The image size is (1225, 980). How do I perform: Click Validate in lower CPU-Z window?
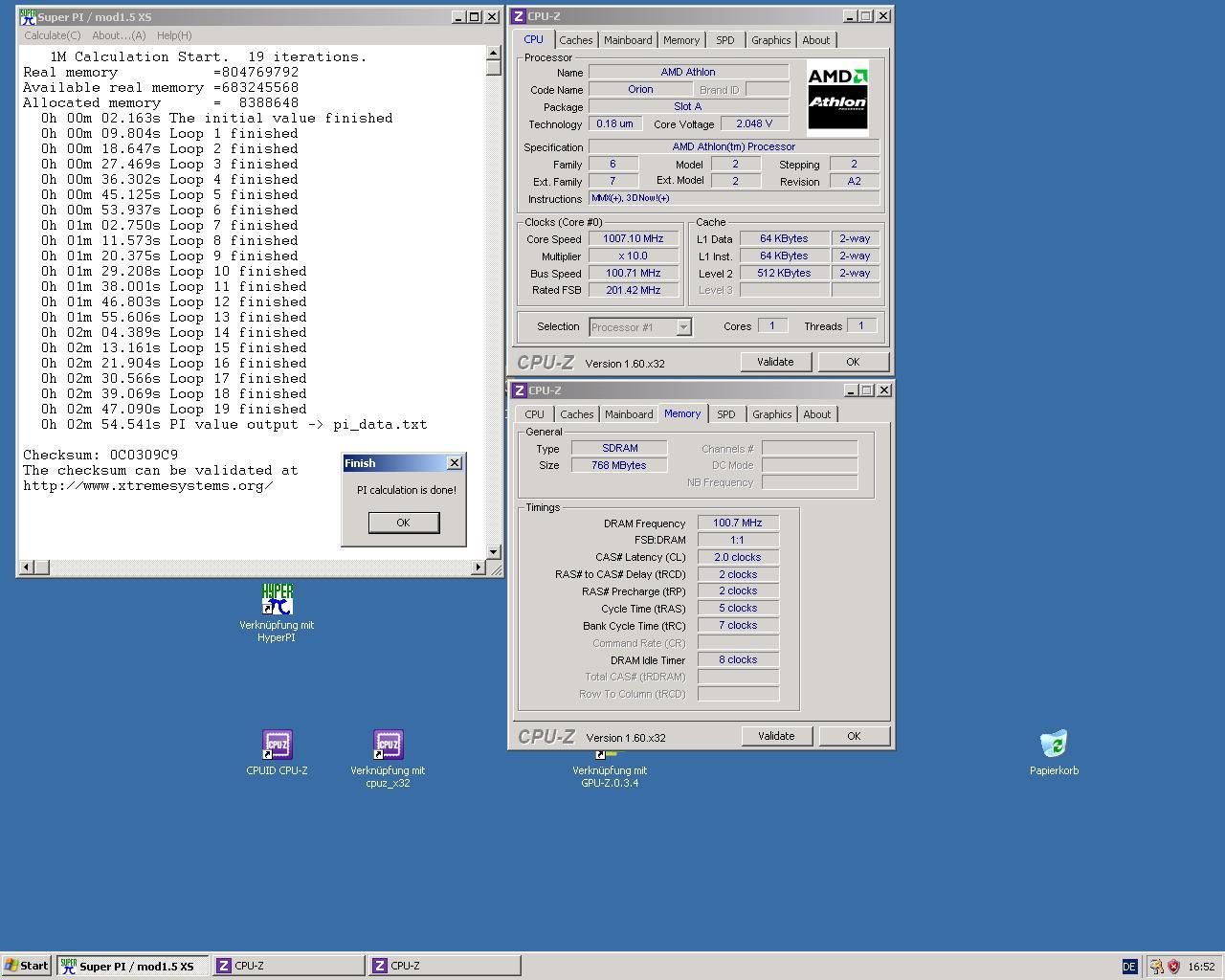(776, 736)
